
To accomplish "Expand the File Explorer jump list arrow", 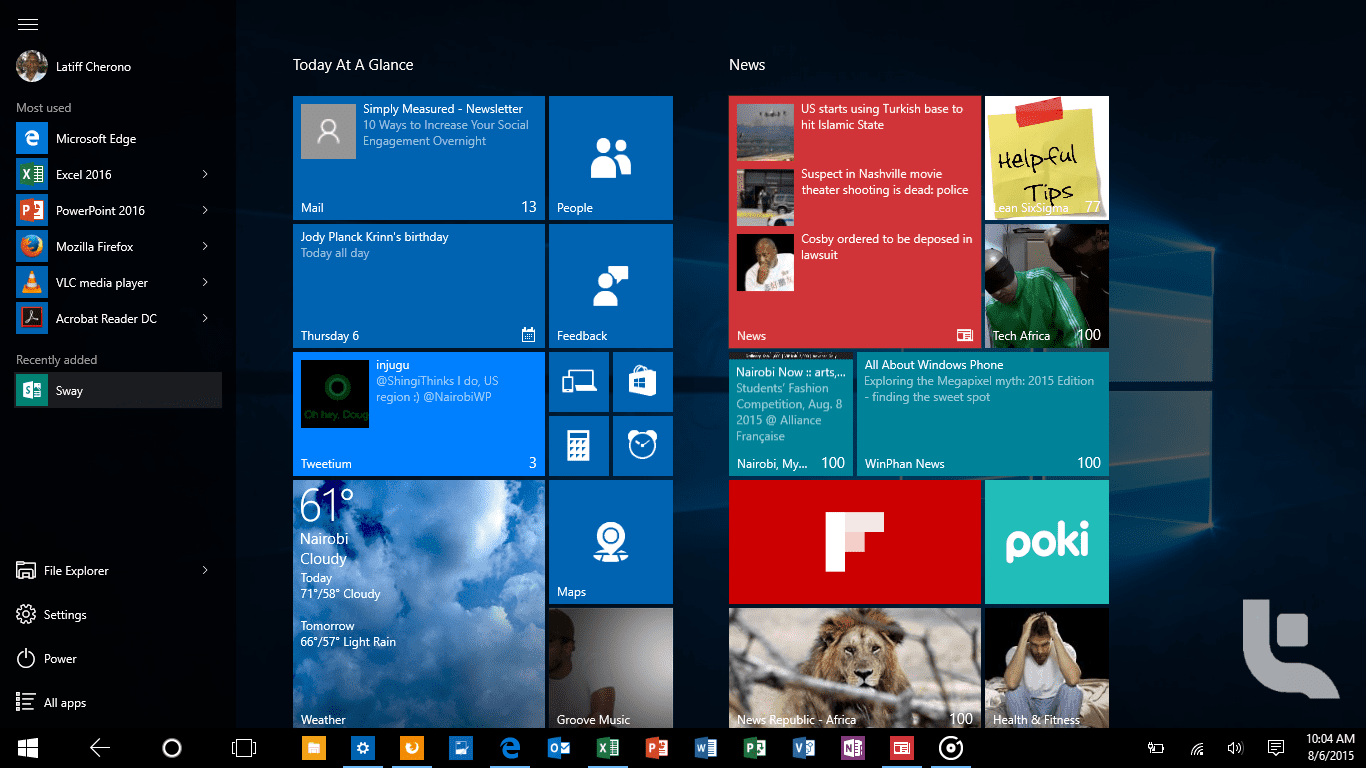I will (205, 571).
